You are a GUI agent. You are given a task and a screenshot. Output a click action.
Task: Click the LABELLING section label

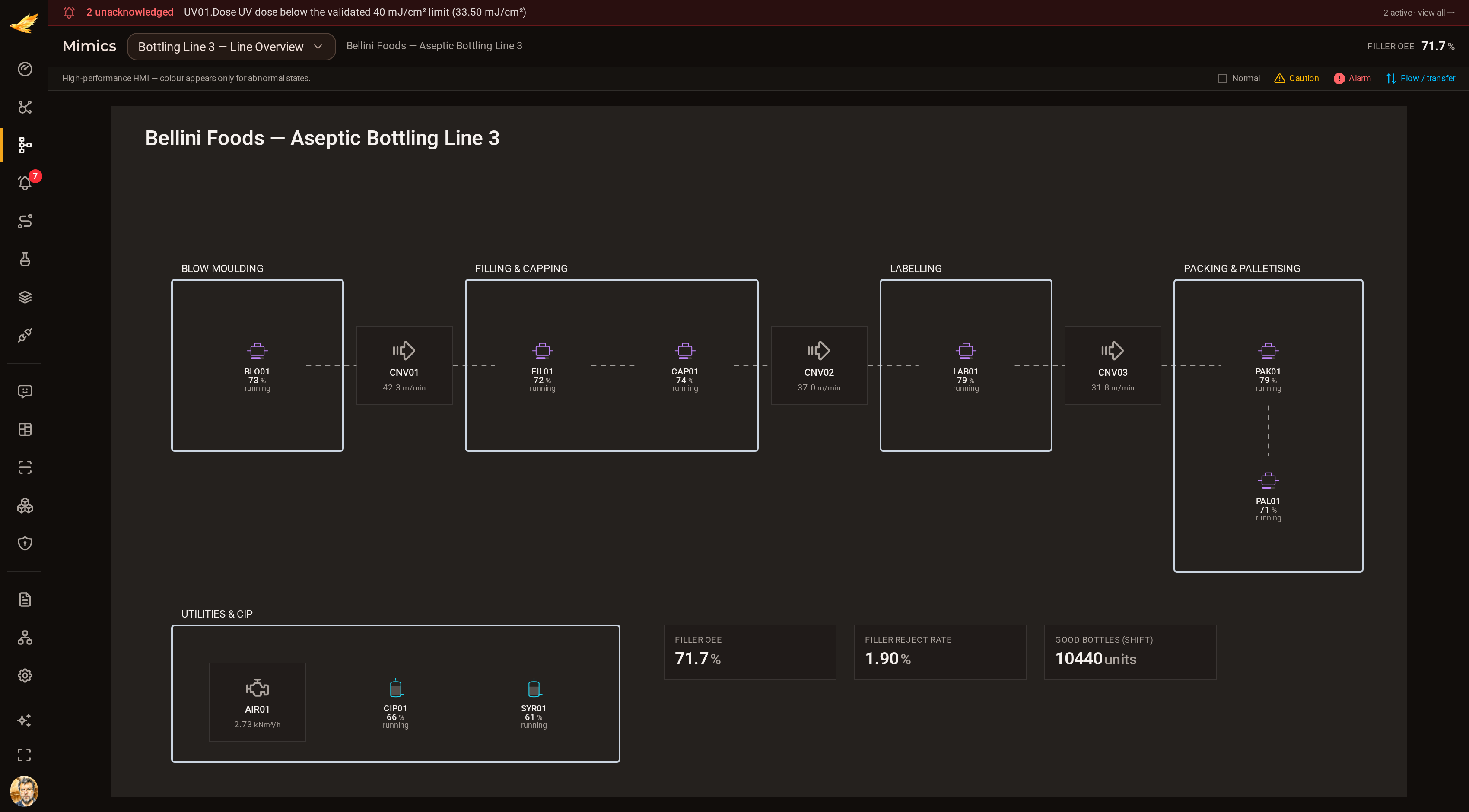(915, 269)
